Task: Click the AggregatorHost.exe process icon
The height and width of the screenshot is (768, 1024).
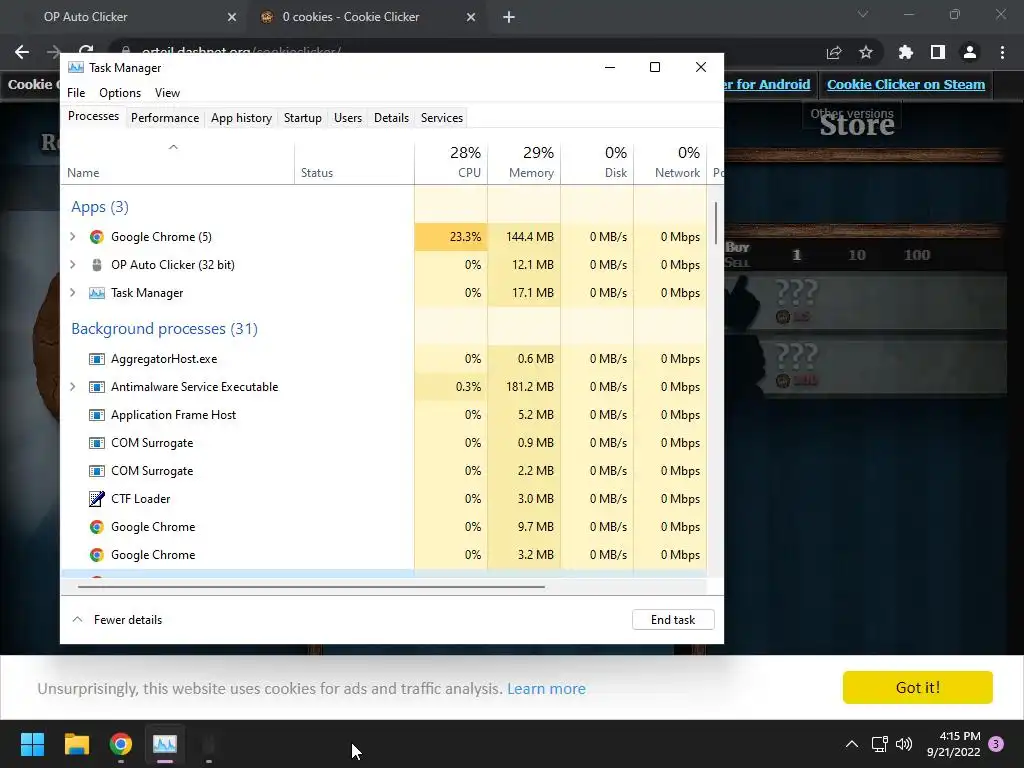Action: click(97, 359)
